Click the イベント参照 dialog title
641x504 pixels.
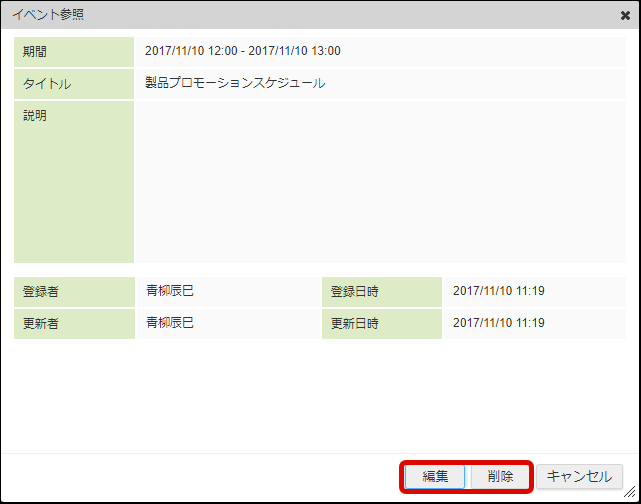point(48,15)
